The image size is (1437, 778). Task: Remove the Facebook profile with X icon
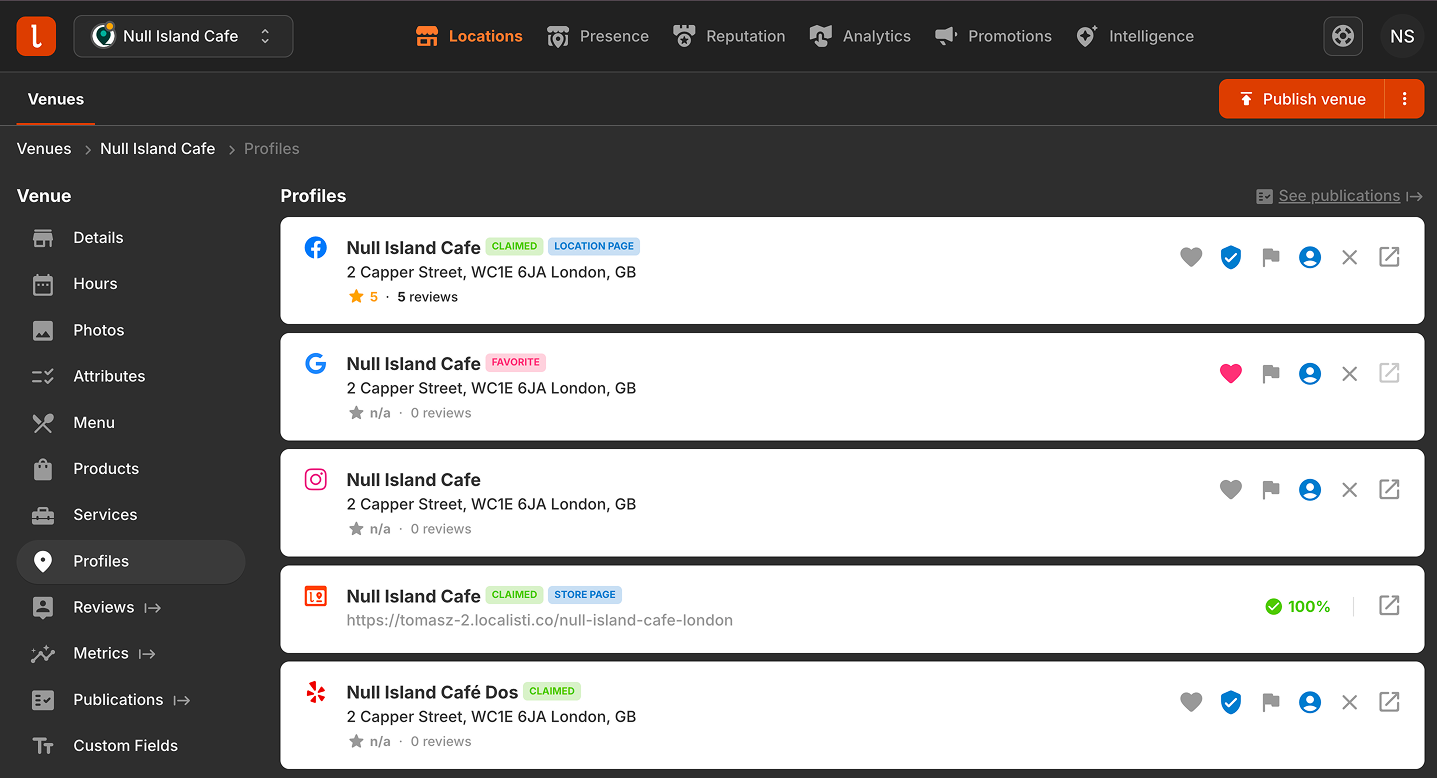pyautogui.click(x=1350, y=257)
